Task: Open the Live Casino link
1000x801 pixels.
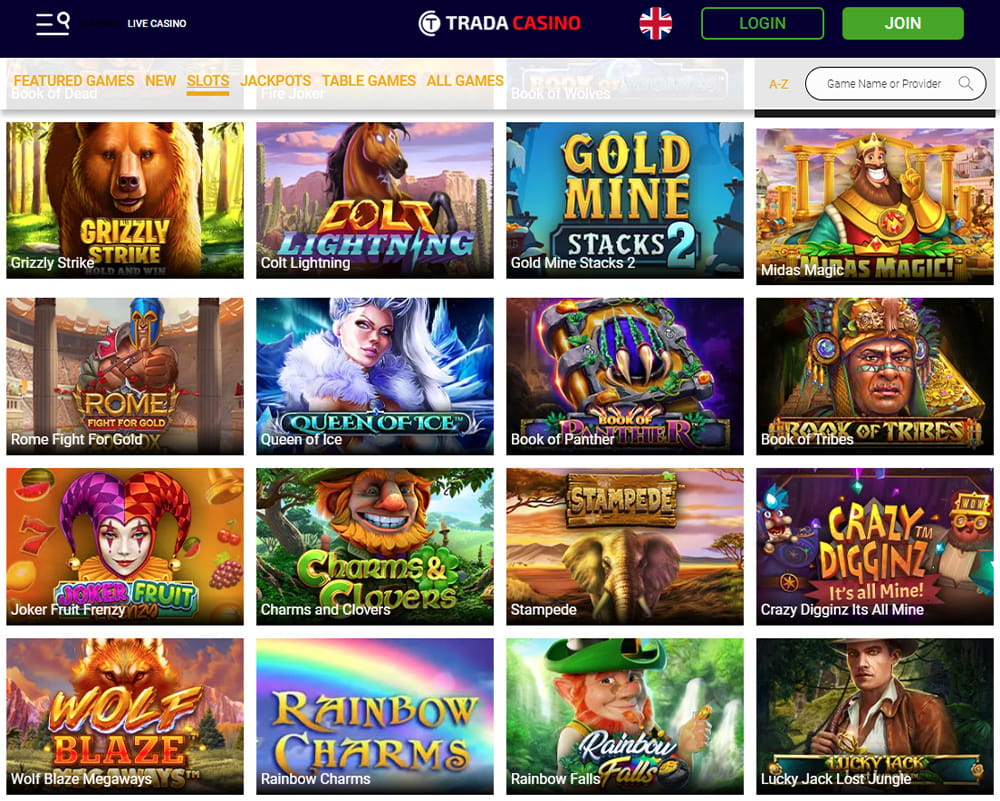Action: point(157,24)
